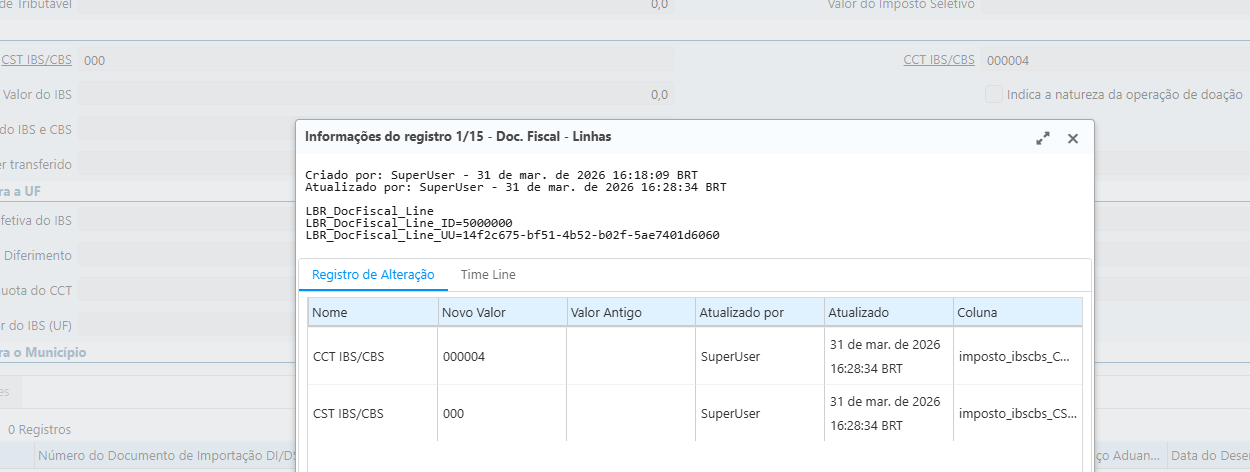Maximize the record information dialog

1042,139
